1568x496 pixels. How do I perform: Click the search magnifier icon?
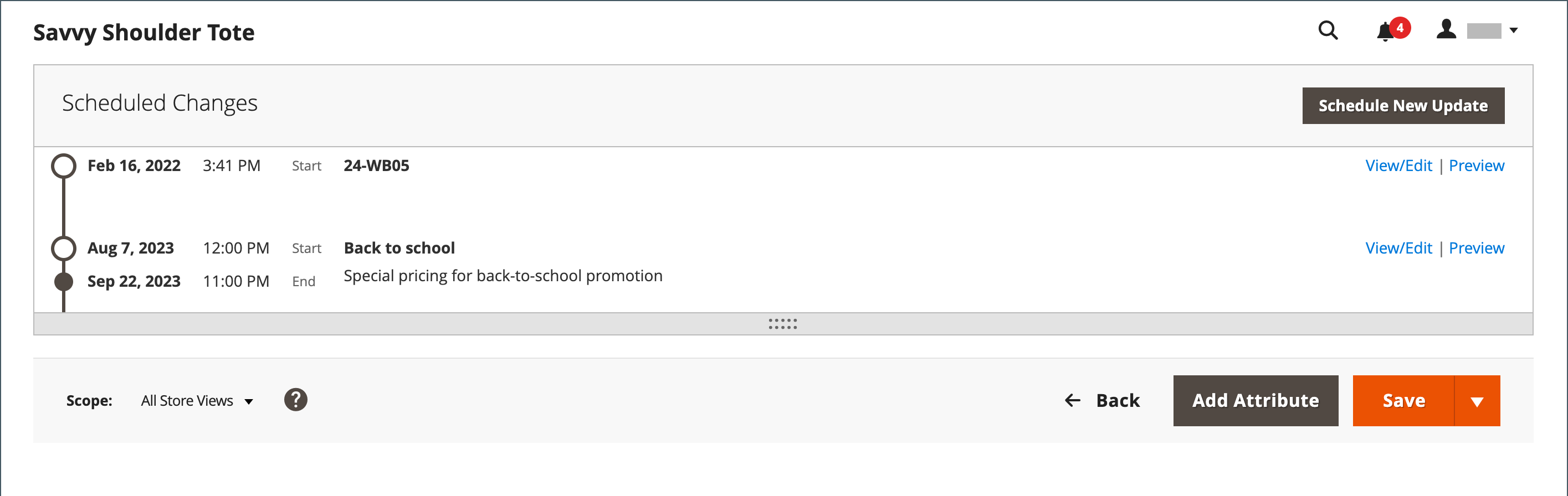pyautogui.click(x=1328, y=30)
